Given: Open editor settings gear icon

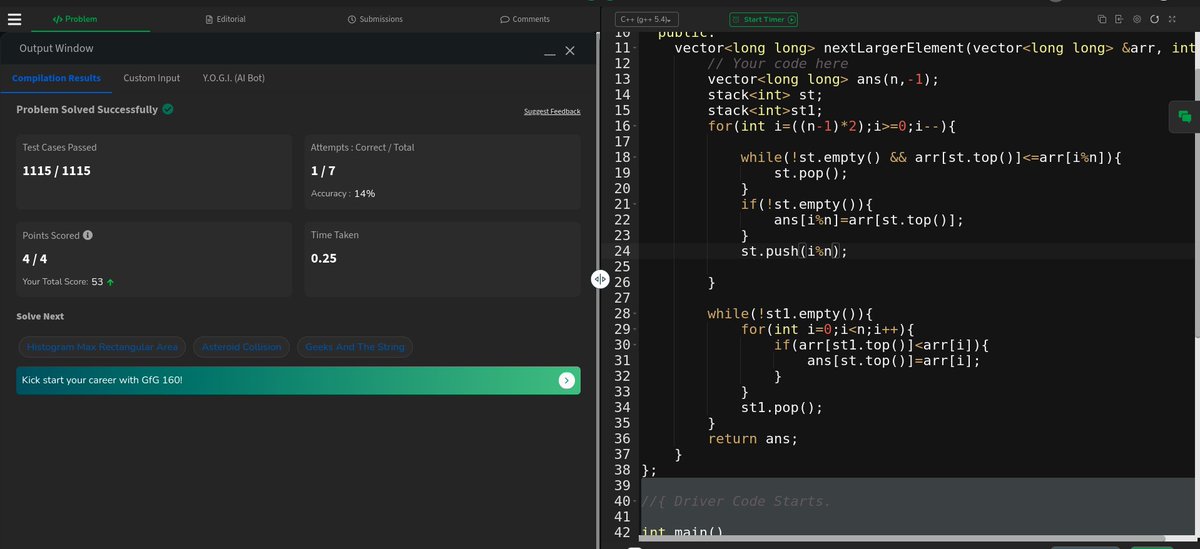Looking at the screenshot, I should (x=1137, y=19).
